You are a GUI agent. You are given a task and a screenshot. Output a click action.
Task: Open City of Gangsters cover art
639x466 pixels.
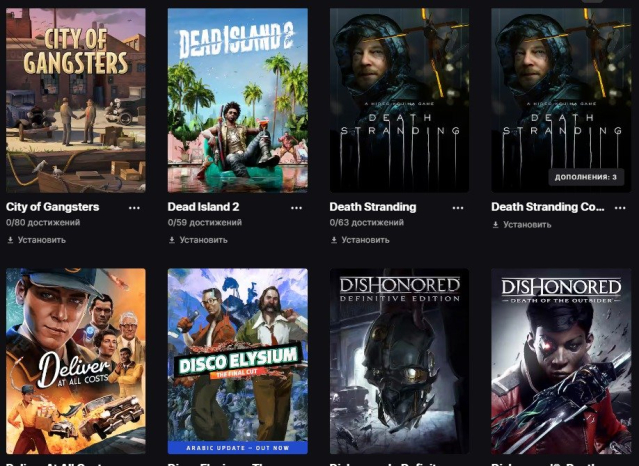(76, 100)
